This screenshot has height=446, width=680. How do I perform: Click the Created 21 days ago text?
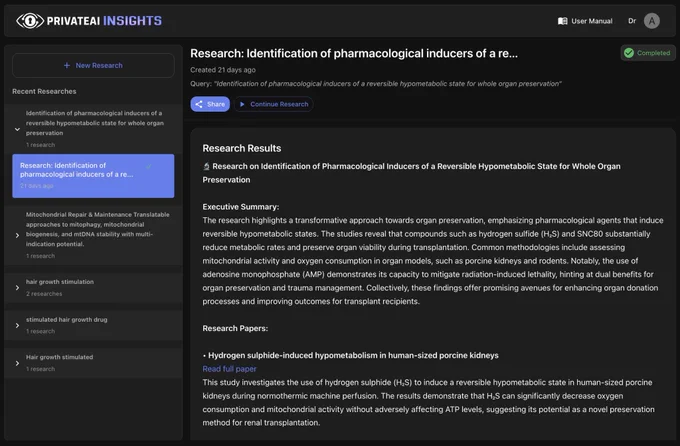pyautogui.click(x=223, y=70)
